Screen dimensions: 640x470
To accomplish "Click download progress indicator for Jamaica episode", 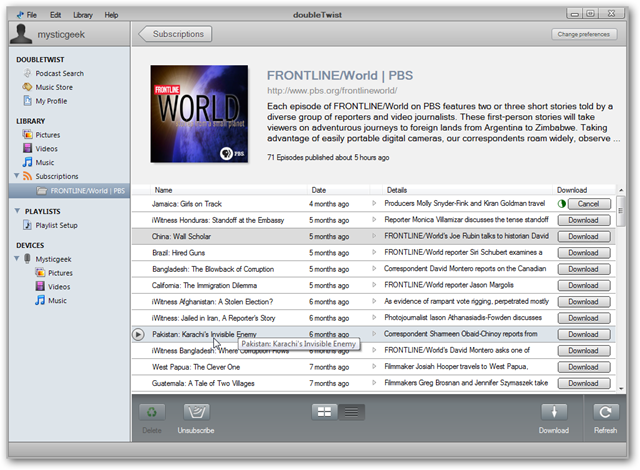I will click(x=562, y=204).
